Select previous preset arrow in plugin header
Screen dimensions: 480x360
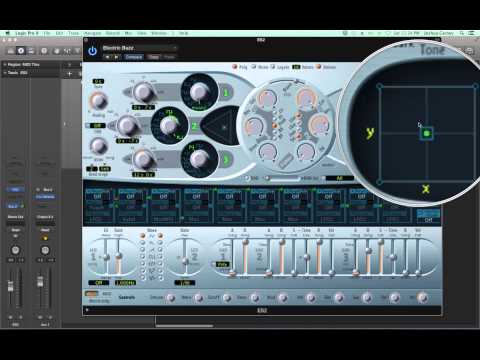(x=108, y=57)
